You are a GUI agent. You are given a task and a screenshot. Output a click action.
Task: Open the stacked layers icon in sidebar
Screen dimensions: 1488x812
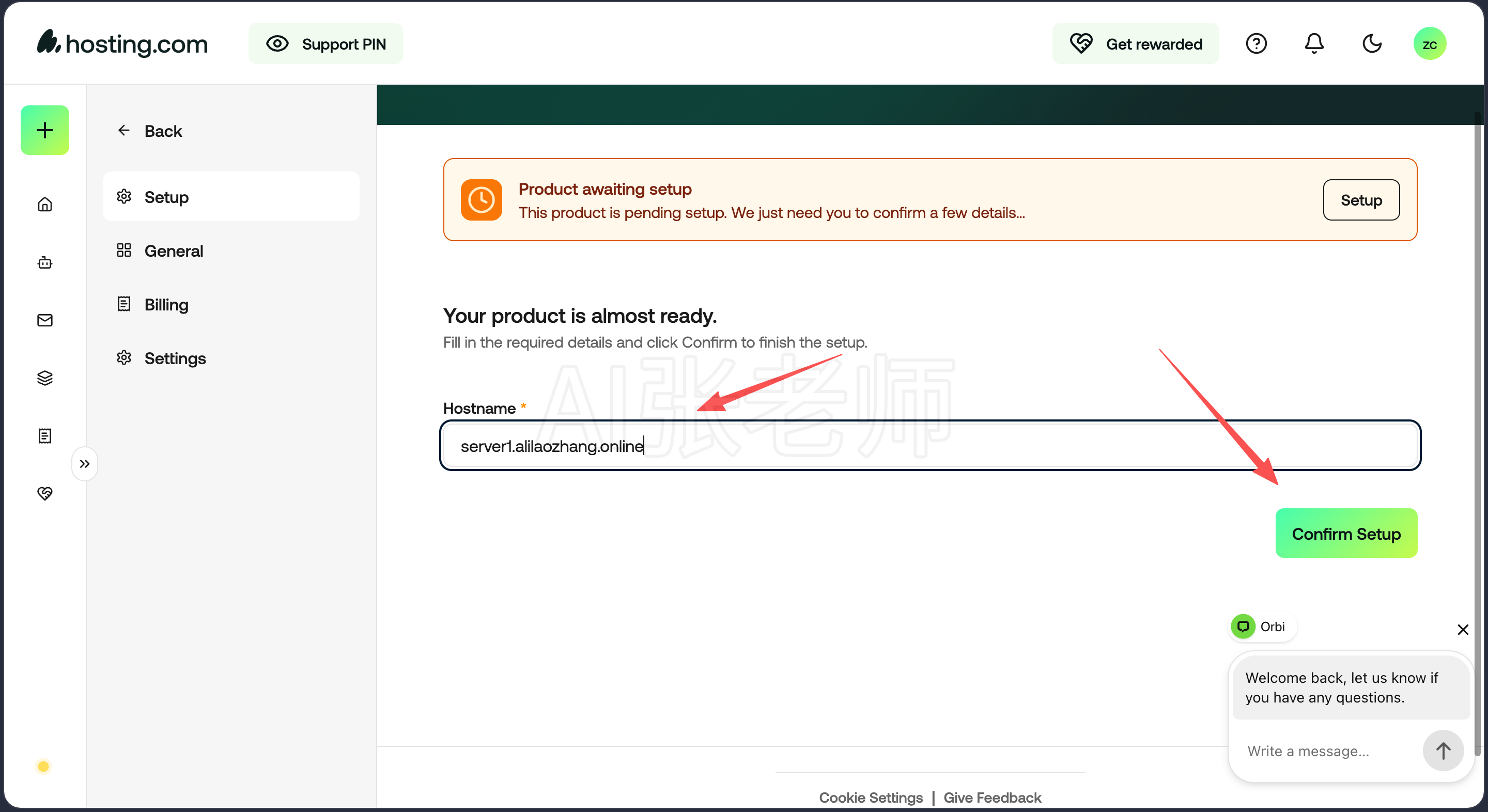45,378
